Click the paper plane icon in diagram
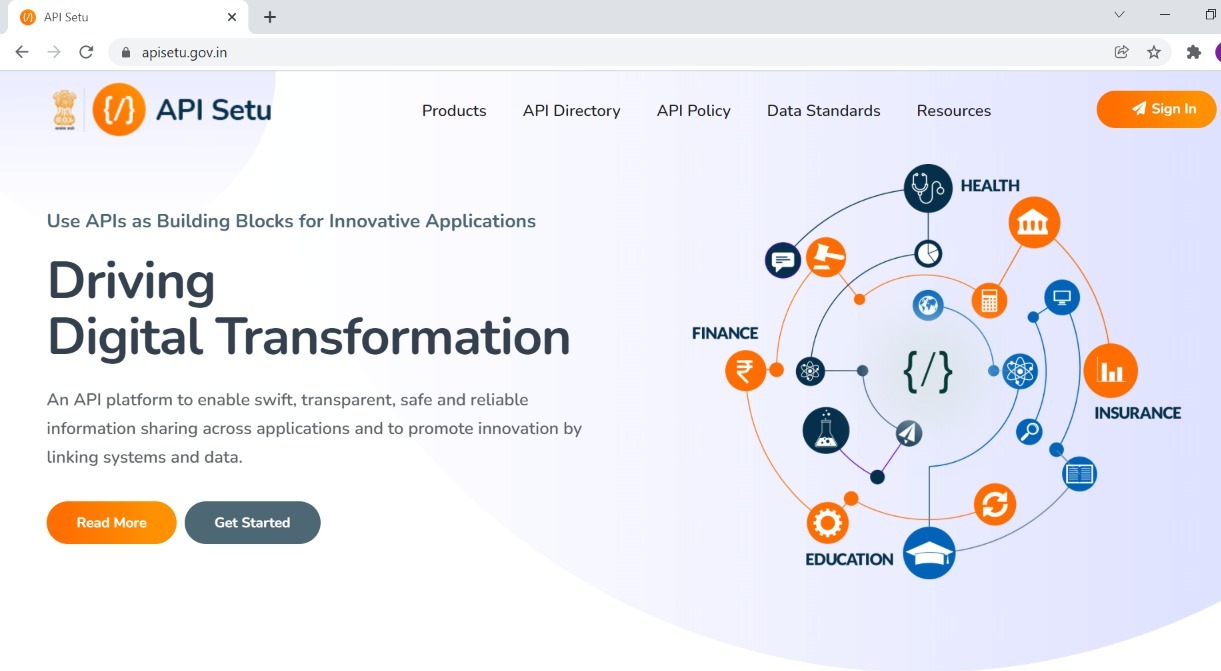 (908, 432)
